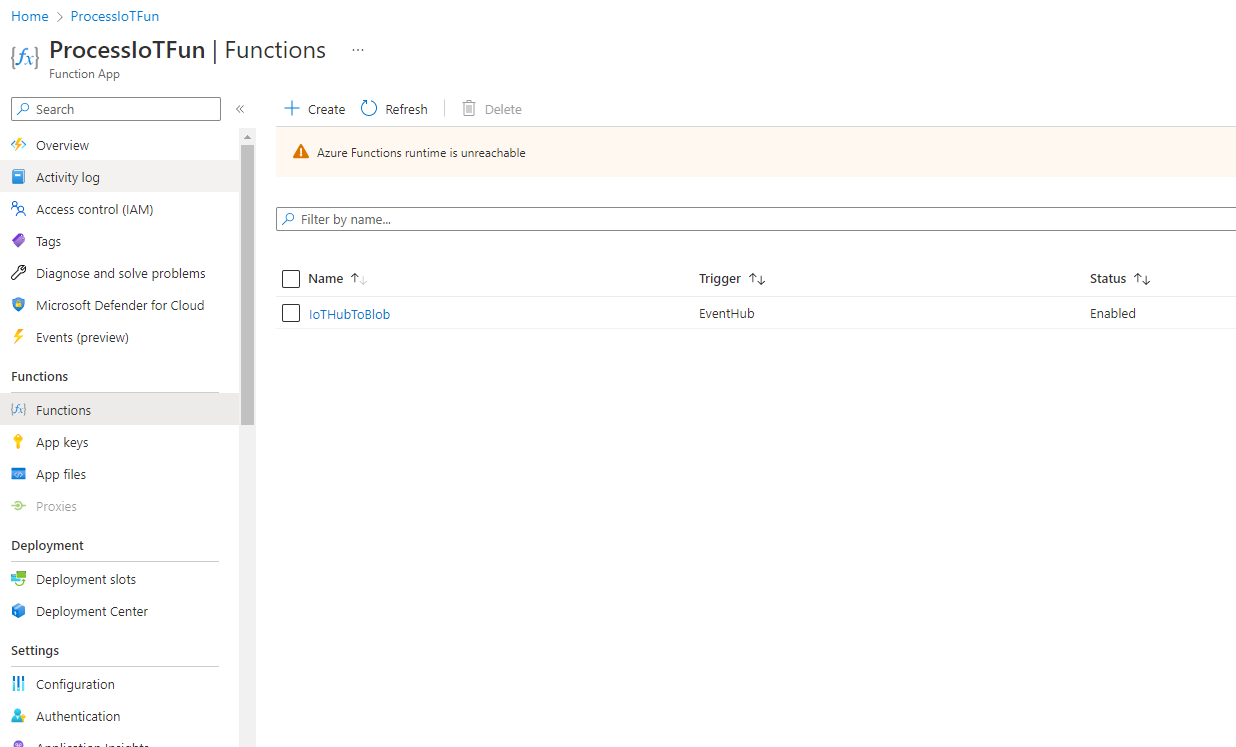Click the Enabled status cell
This screenshot has height=747, width=1236.
tap(1113, 313)
